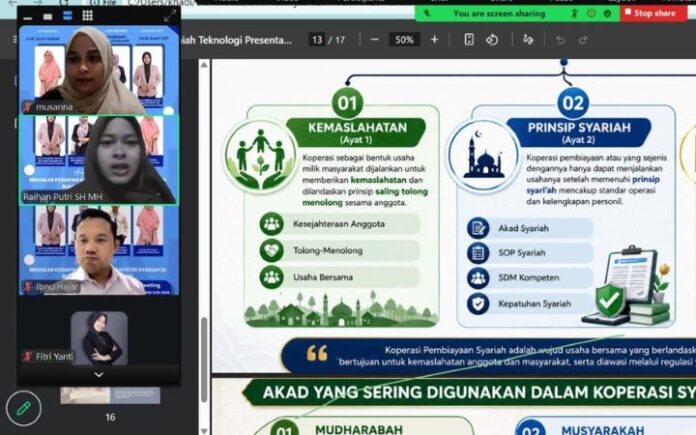This screenshot has width=696, height=435.
Task: Click the 'KEMASLAHATAN' heading
Action: [357, 128]
